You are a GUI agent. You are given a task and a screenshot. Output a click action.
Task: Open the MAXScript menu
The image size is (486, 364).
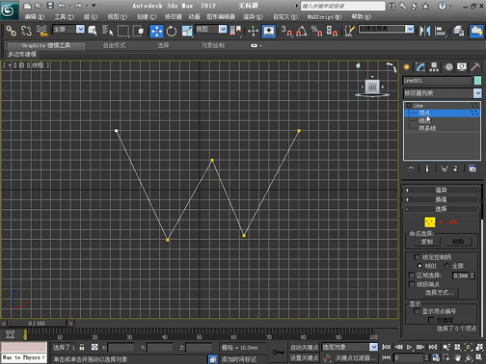[324, 17]
